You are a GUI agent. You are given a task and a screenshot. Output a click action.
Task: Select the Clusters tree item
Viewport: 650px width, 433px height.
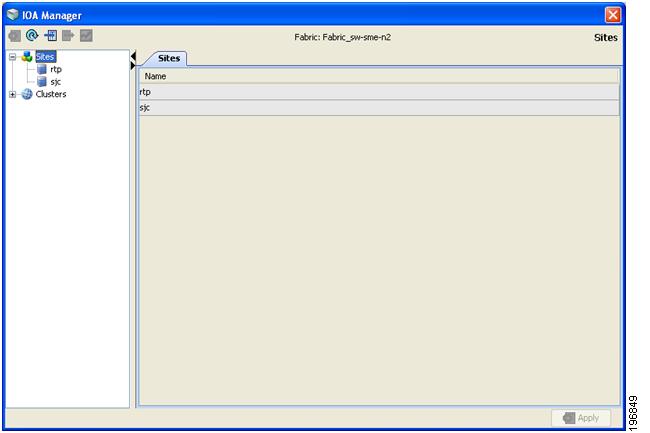click(x=51, y=94)
